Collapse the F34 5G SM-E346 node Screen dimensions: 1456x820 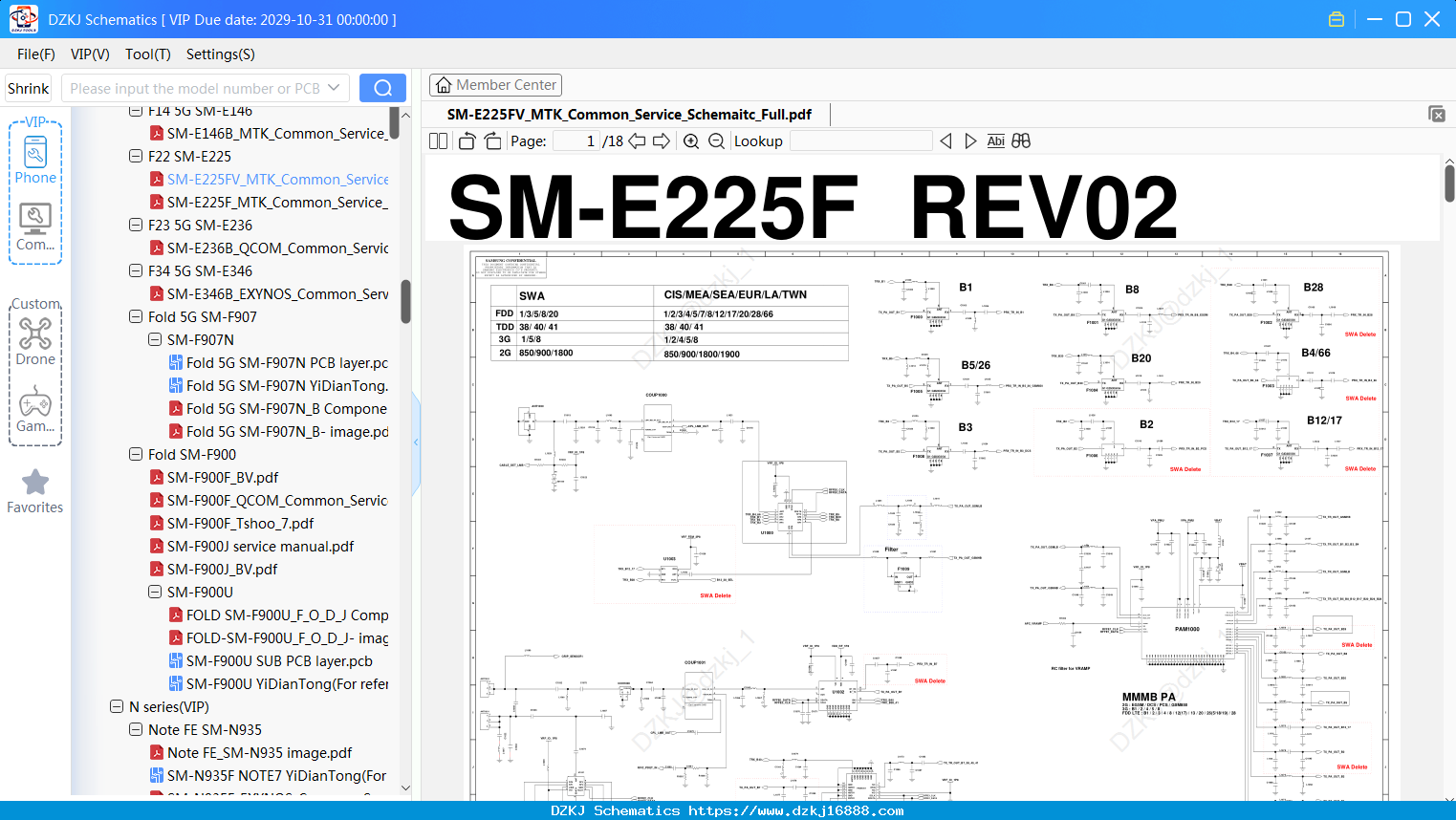(136, 271)
